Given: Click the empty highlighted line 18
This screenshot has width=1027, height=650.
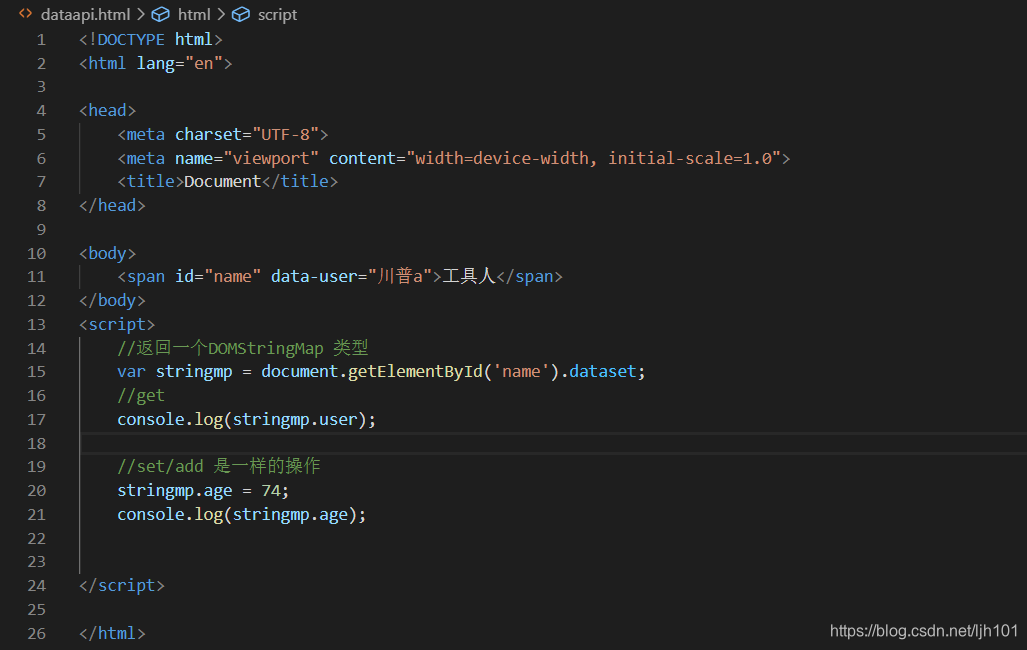Looking at the screenshot, I should (x=553, y=444).
